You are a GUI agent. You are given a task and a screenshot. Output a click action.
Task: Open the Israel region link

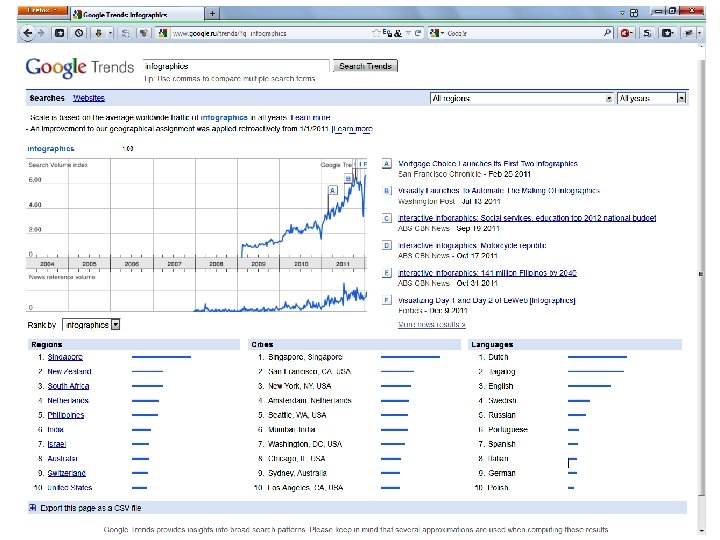point(56,444)
